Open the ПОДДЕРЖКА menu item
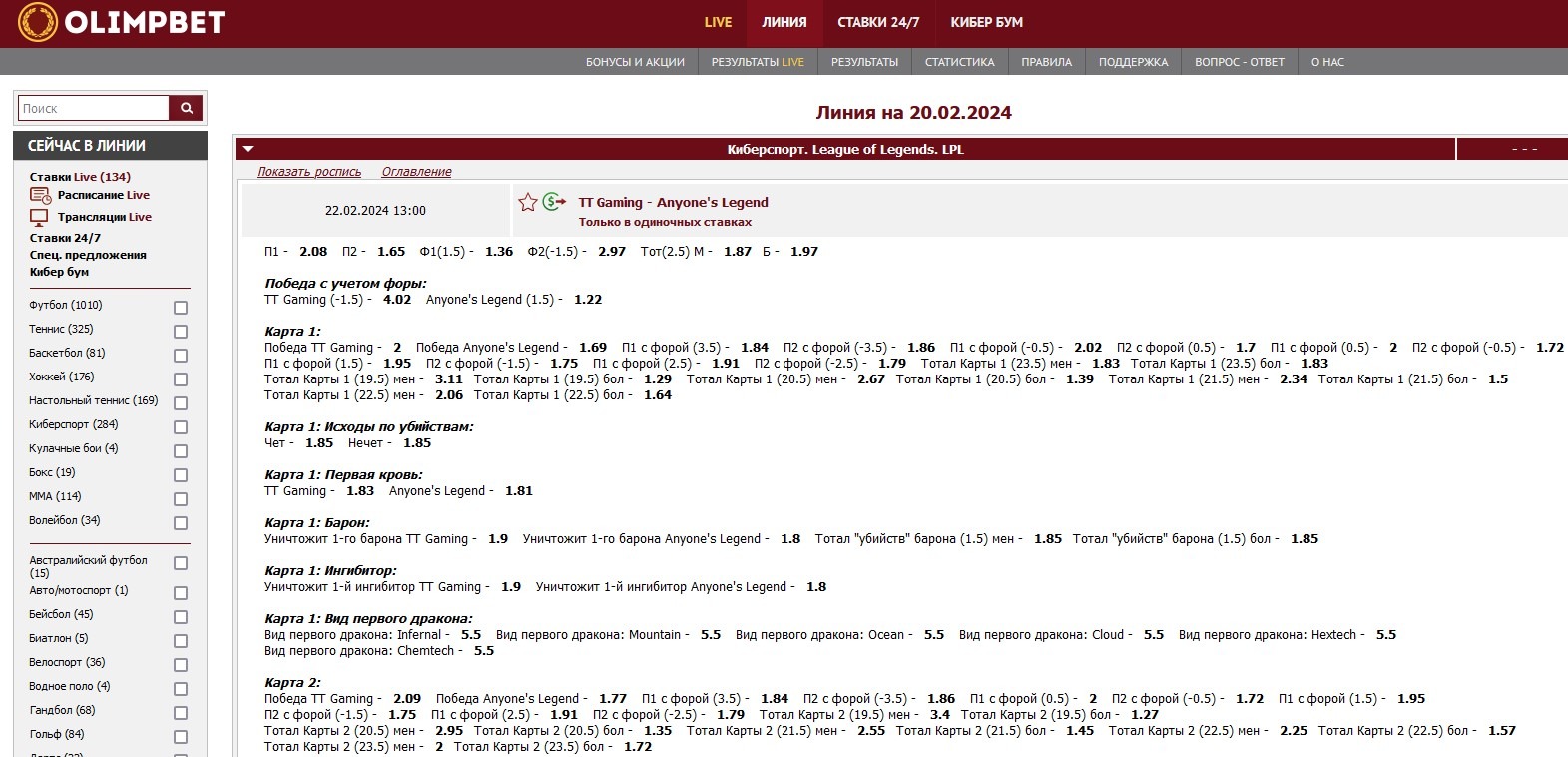 (1133, 62)
